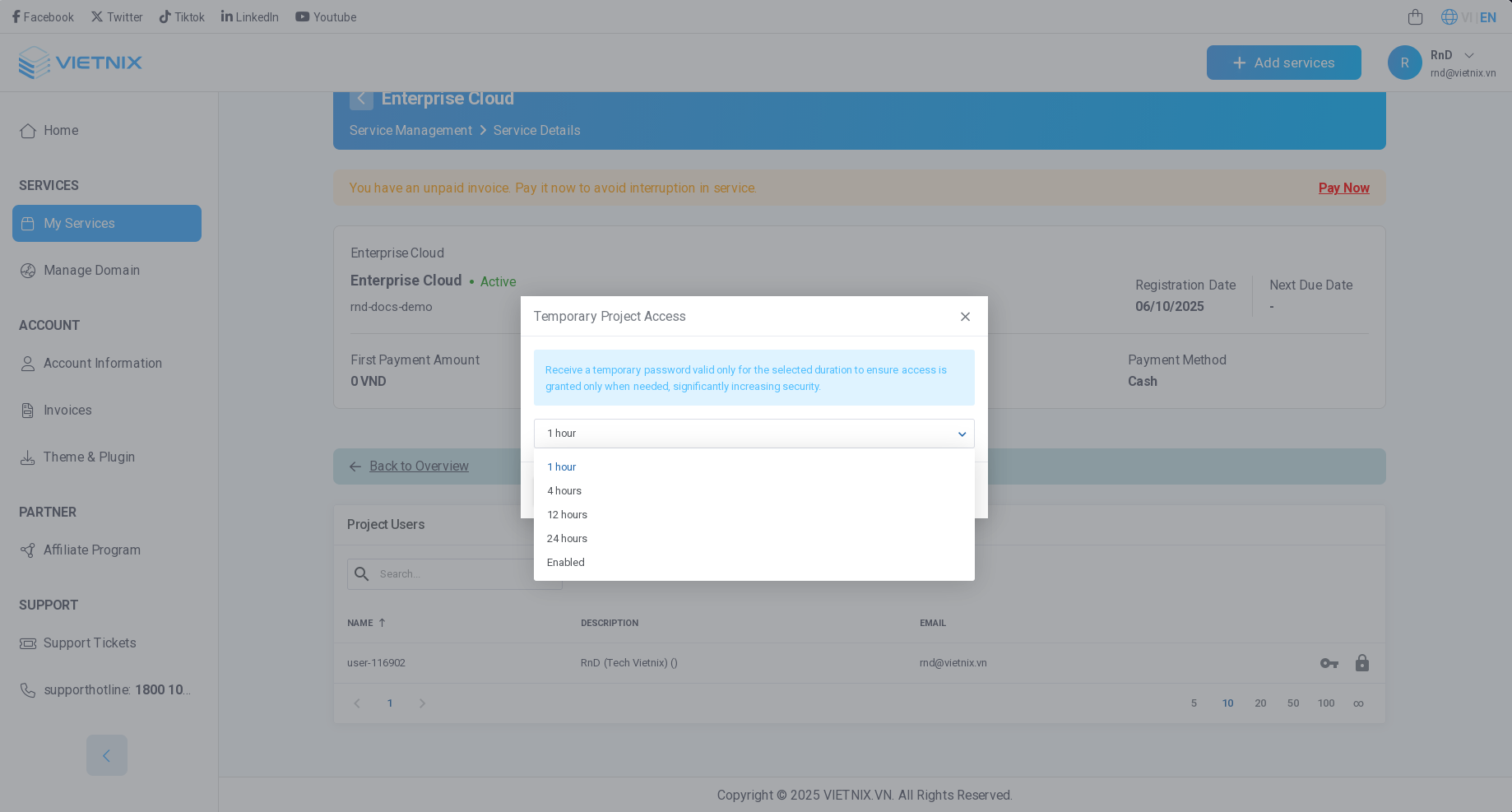Open the duration dropdown showing 1 hour
This screenshot has height=812, width=1512.
[754, 434]
